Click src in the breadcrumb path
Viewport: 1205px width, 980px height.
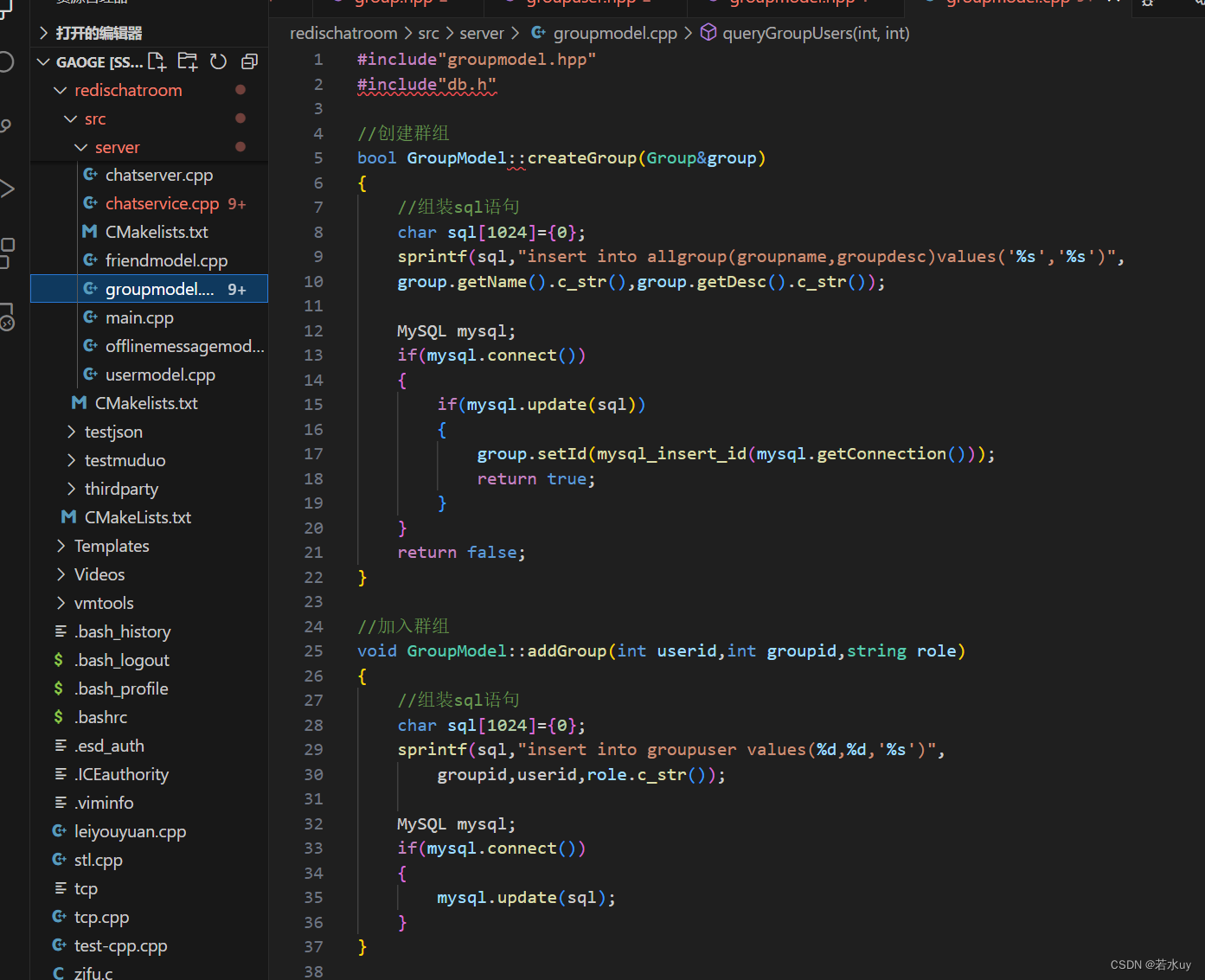428,33
